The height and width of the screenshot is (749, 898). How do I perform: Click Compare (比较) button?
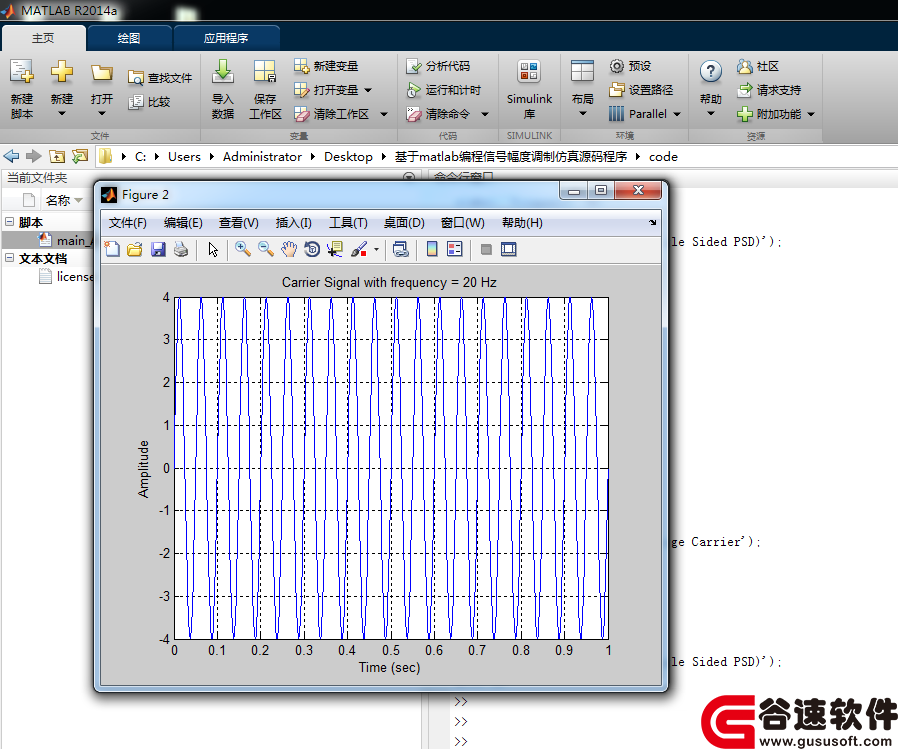[x=149, y=102]
